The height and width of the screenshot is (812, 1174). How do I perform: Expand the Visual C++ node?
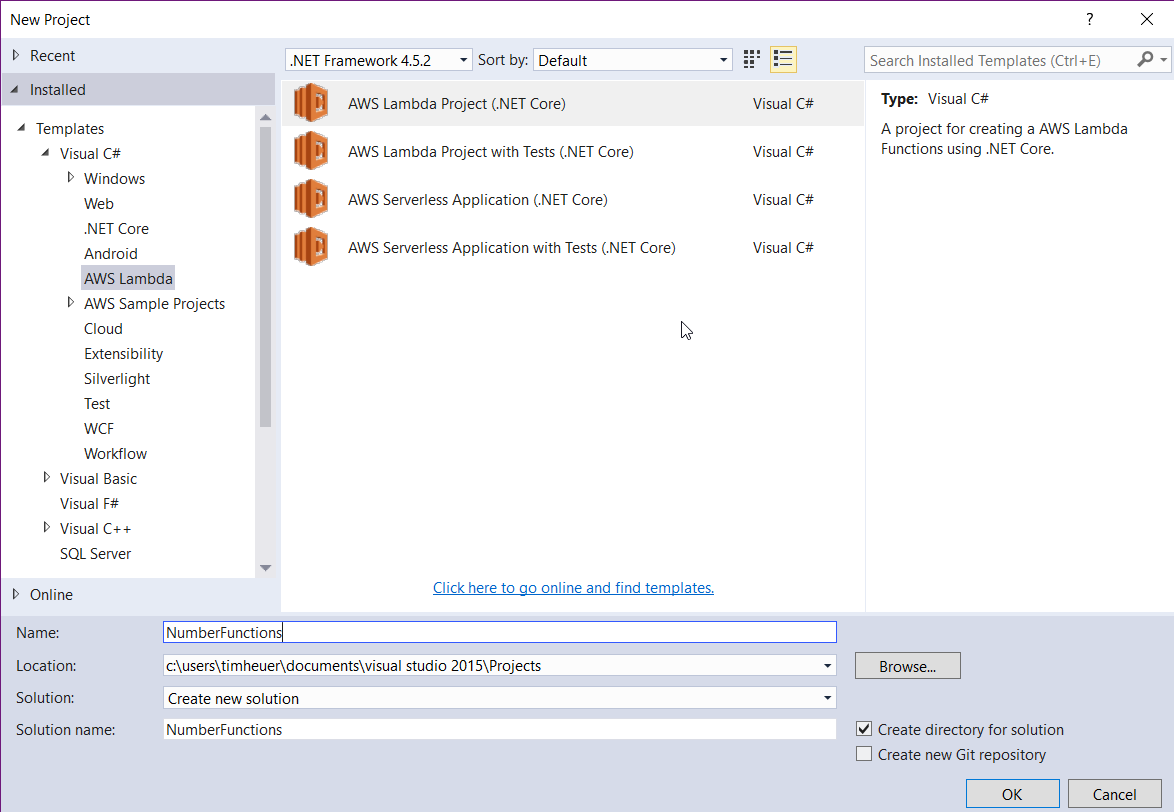pos(46,528)
